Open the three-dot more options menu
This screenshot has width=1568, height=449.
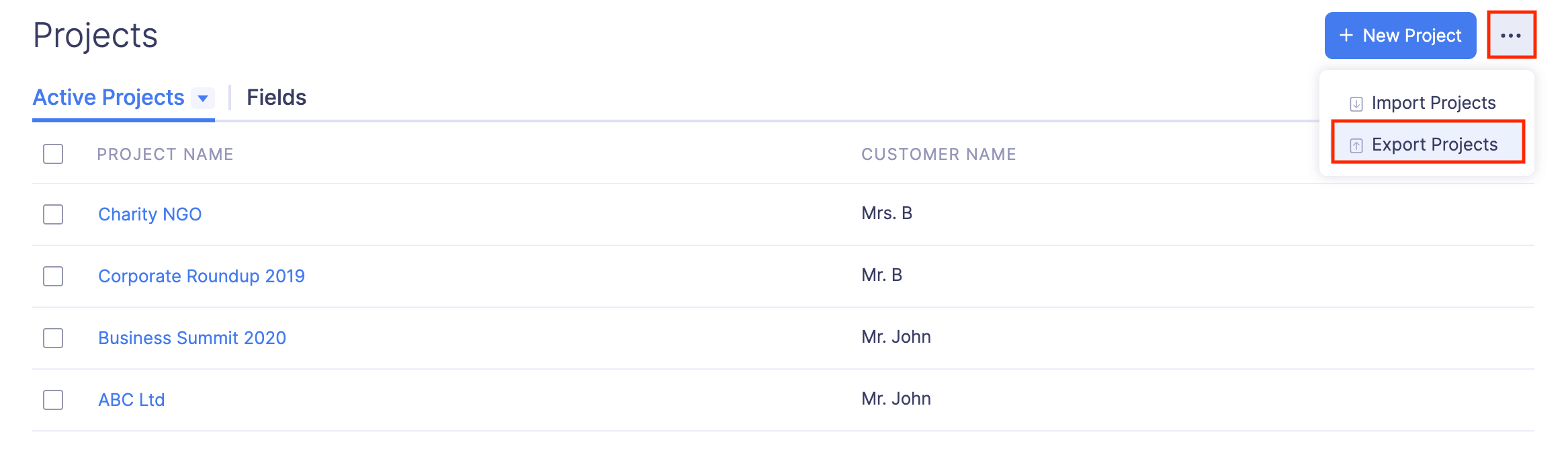tap(1511, 36)
